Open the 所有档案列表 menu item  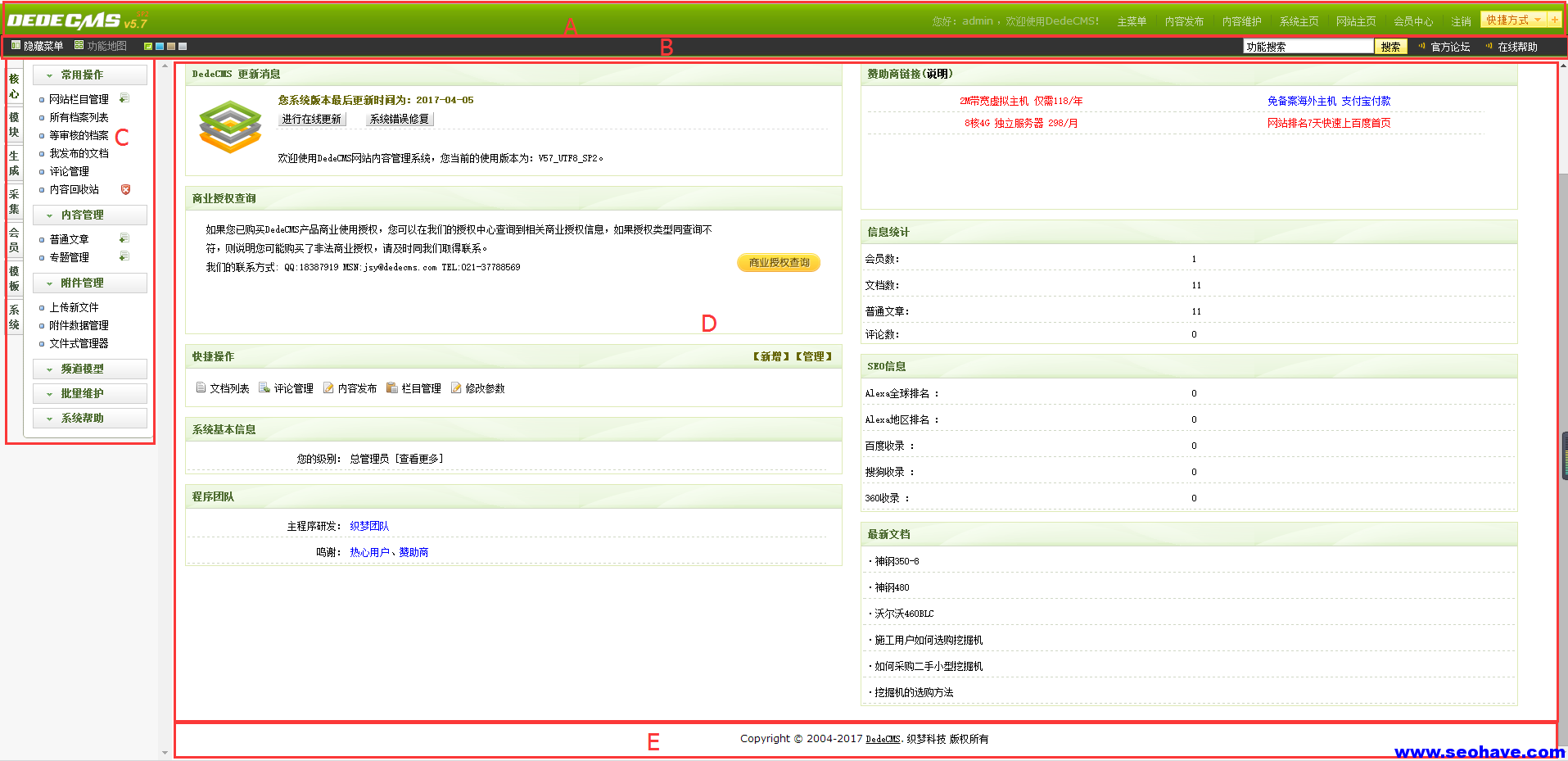coord(79,117)
